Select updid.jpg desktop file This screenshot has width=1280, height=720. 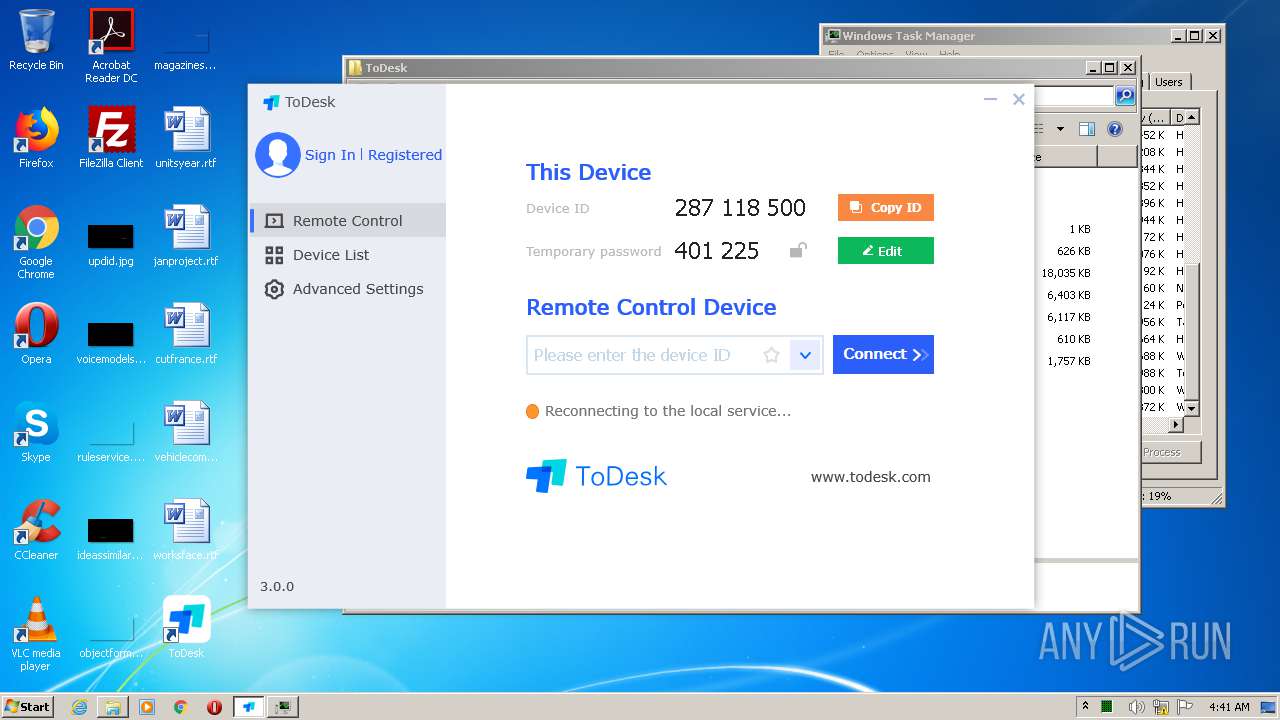(111, 244)
